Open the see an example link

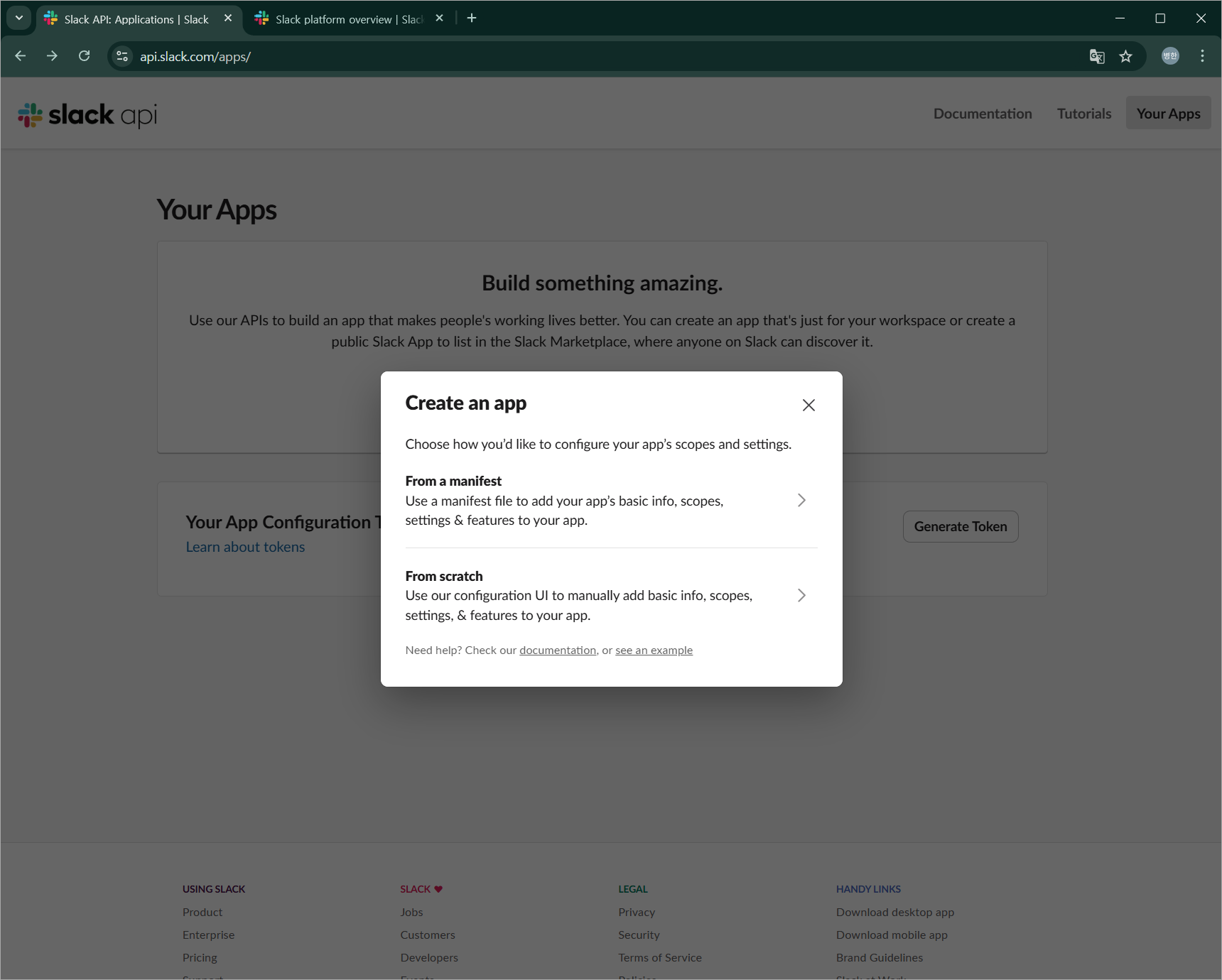(654, 650)
